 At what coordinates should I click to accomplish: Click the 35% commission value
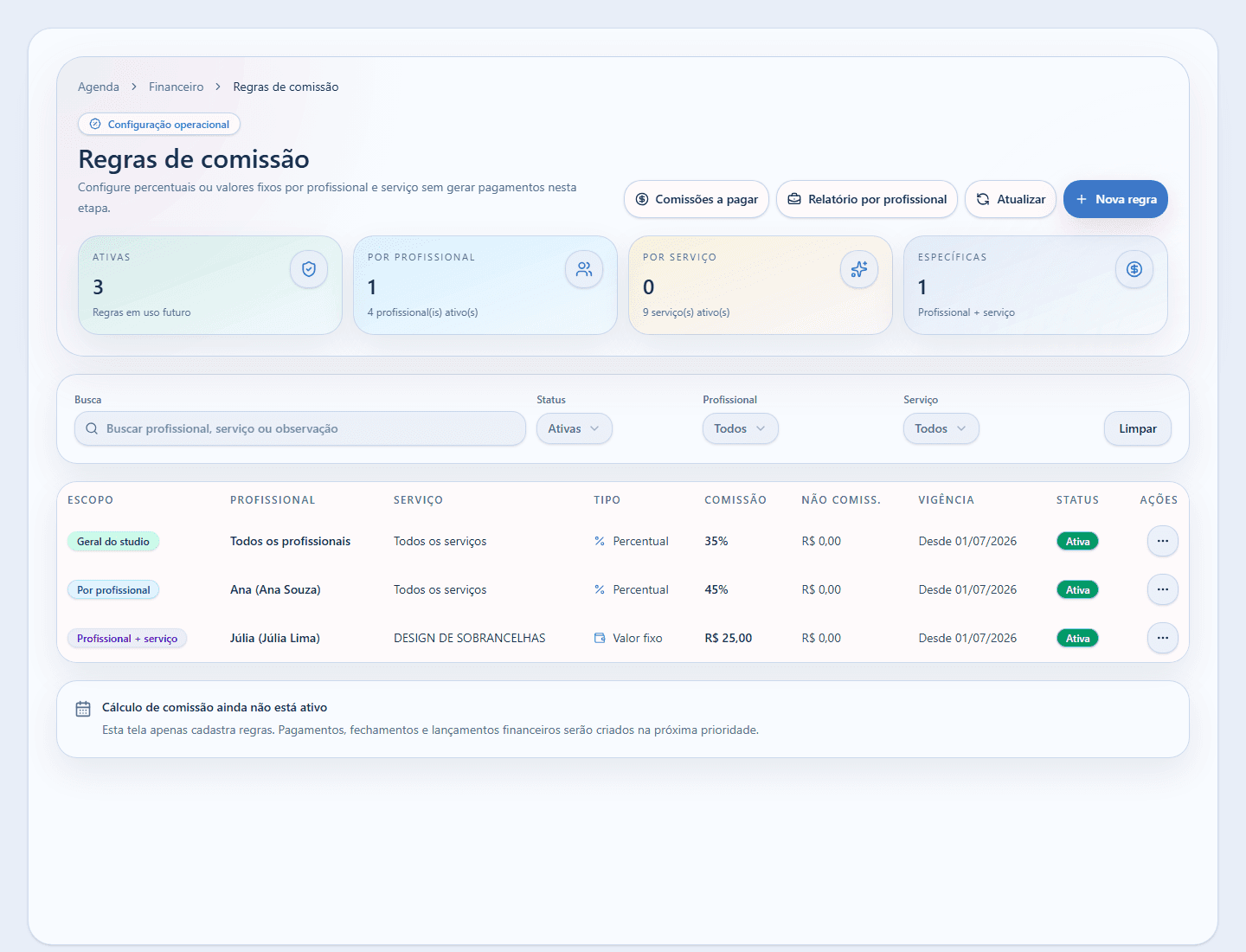[716, 541]
